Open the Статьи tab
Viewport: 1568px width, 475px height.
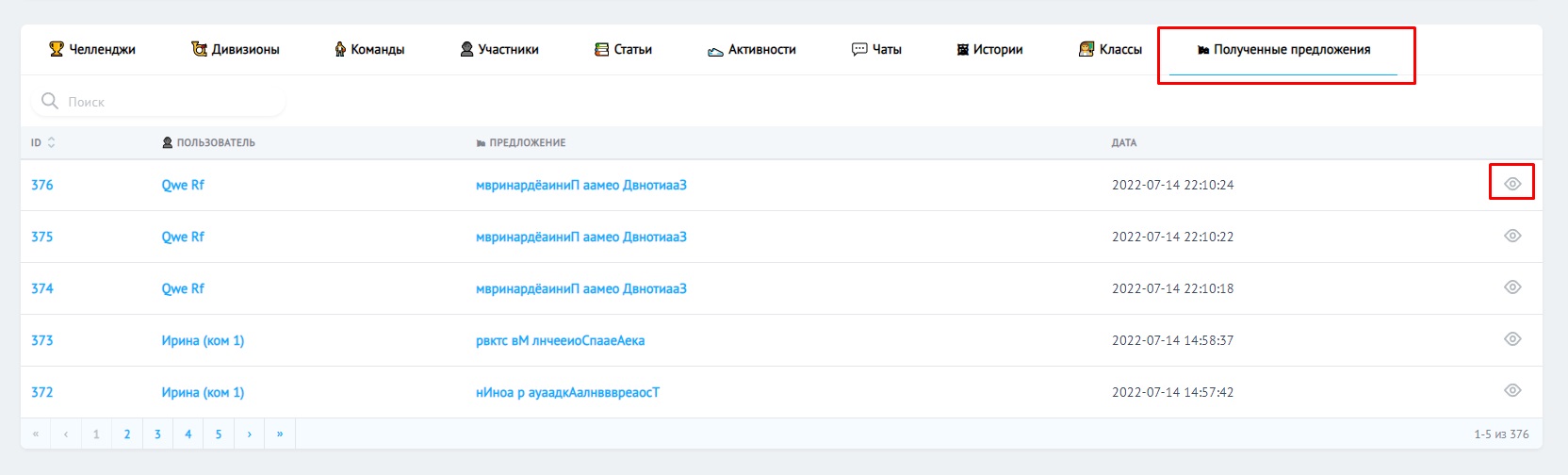click(x=623, y=49)
